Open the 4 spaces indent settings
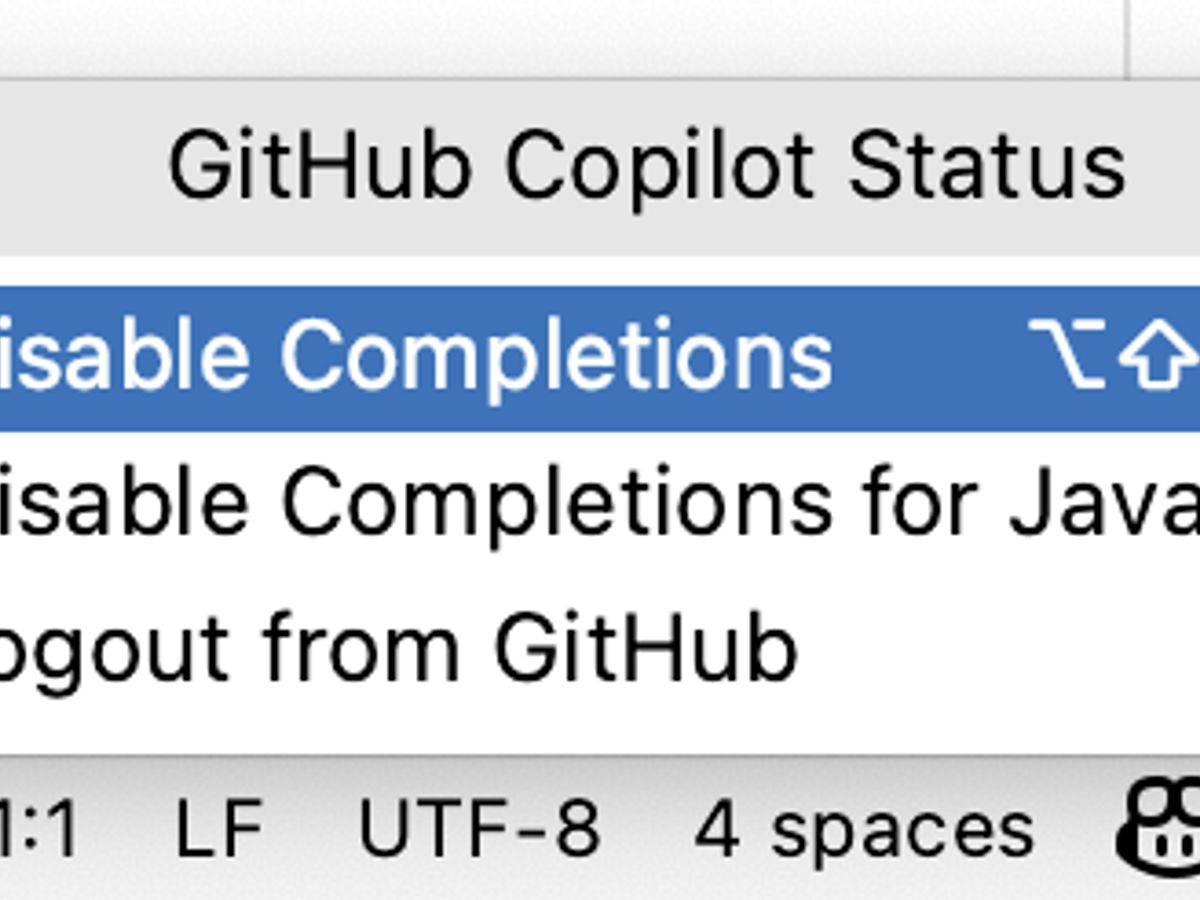 point(864,830)
